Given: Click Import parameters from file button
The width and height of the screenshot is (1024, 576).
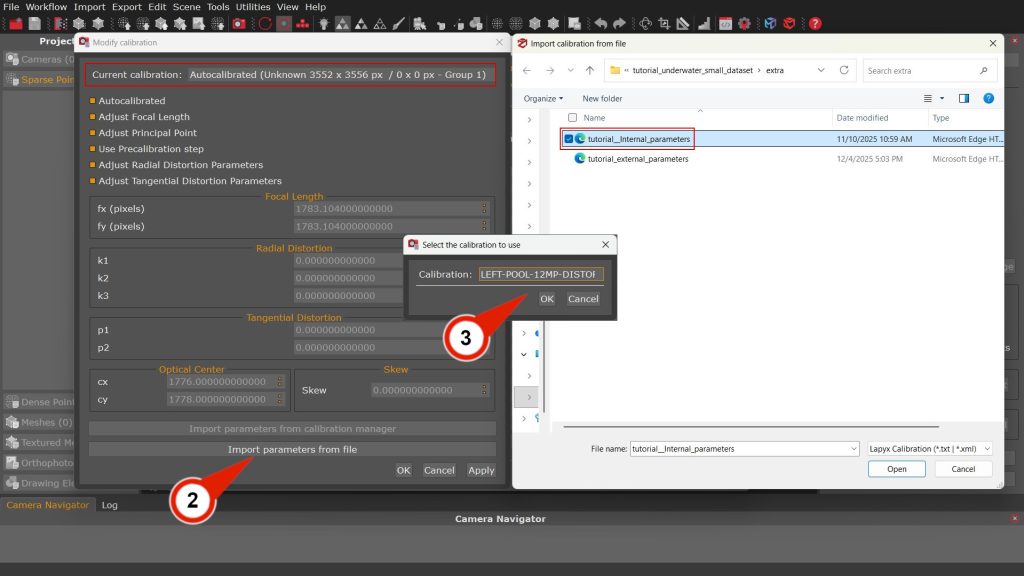Looking at the screenshot, I should (x=292, y=450).
